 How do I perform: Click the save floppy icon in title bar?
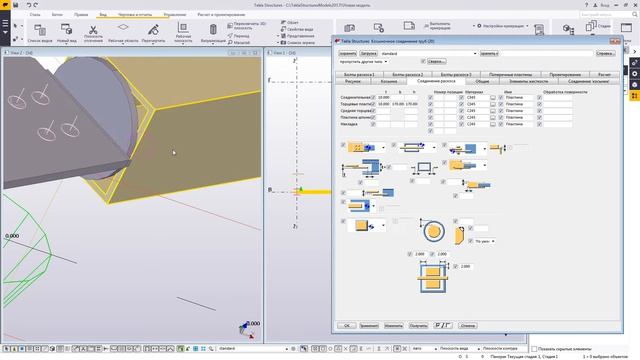pyautogui.click(x=16, y=5)
